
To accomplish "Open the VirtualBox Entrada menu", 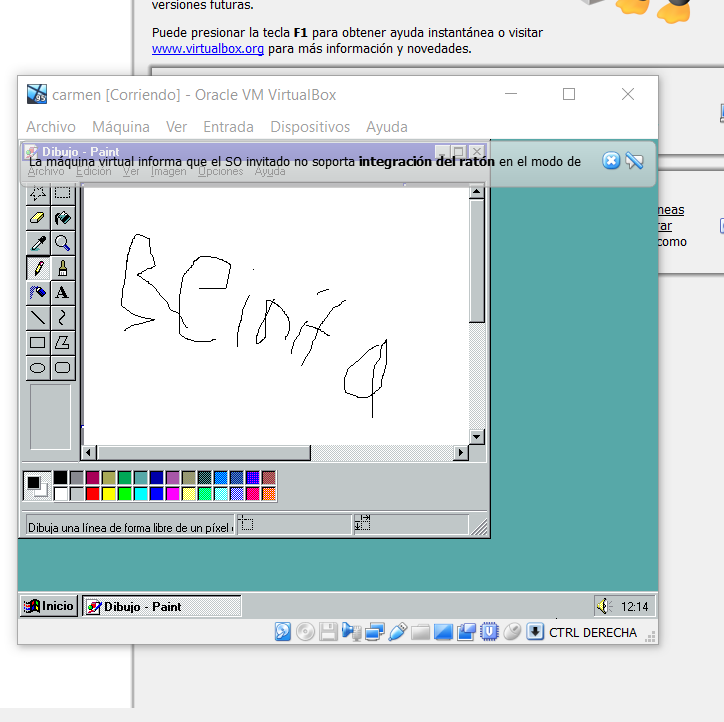I will tap(229, 126).
